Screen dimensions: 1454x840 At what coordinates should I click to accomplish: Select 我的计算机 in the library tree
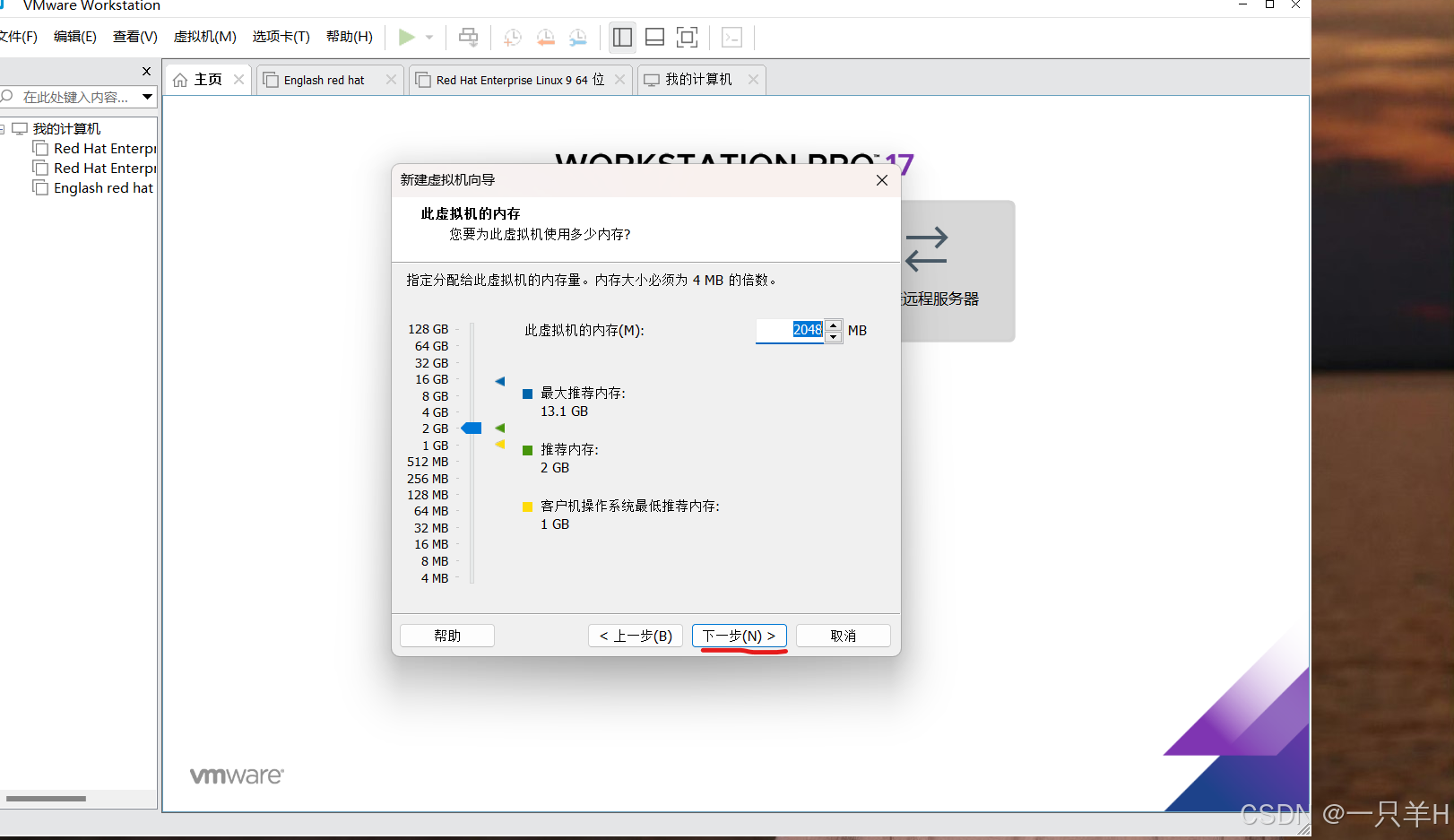tap(66, 129)
